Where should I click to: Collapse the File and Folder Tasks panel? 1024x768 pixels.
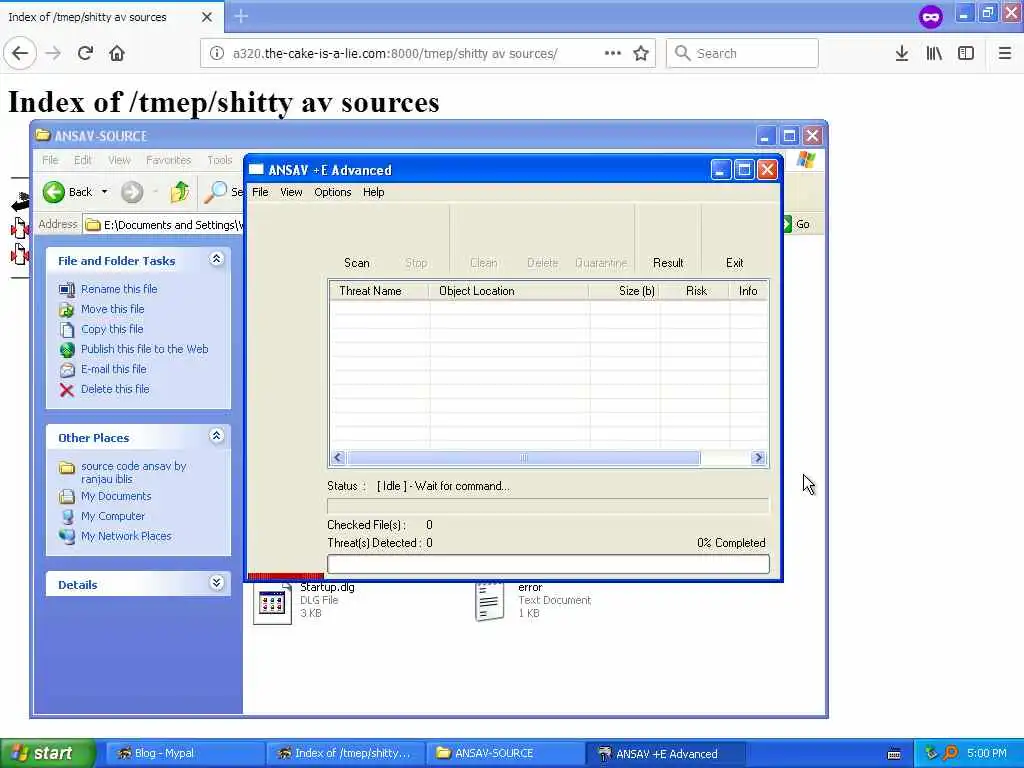tap(216, 259)
